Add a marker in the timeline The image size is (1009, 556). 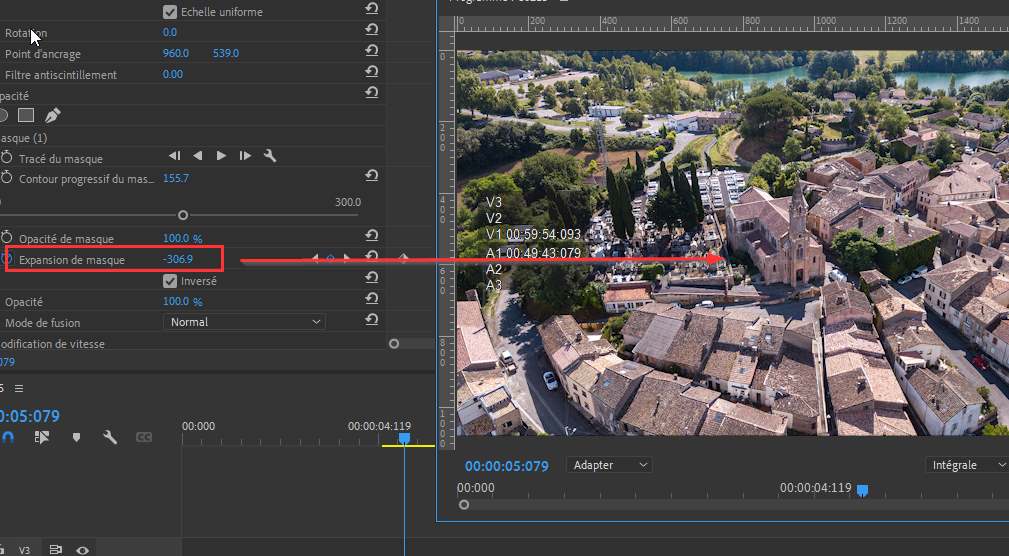pyautogui.click(x=76, y=437)
